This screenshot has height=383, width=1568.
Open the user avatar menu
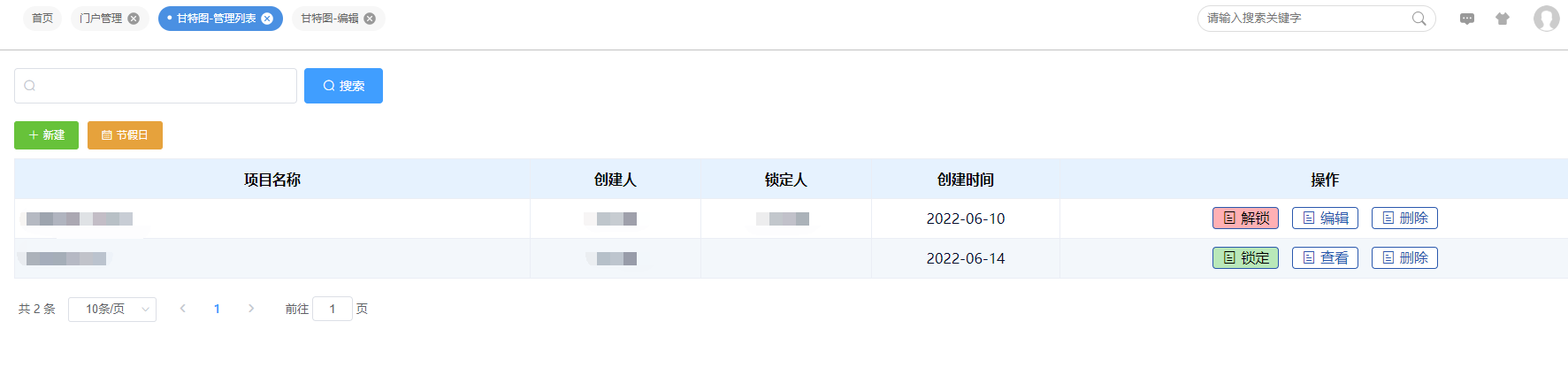pyautogui.click(x=1546, y=19)
